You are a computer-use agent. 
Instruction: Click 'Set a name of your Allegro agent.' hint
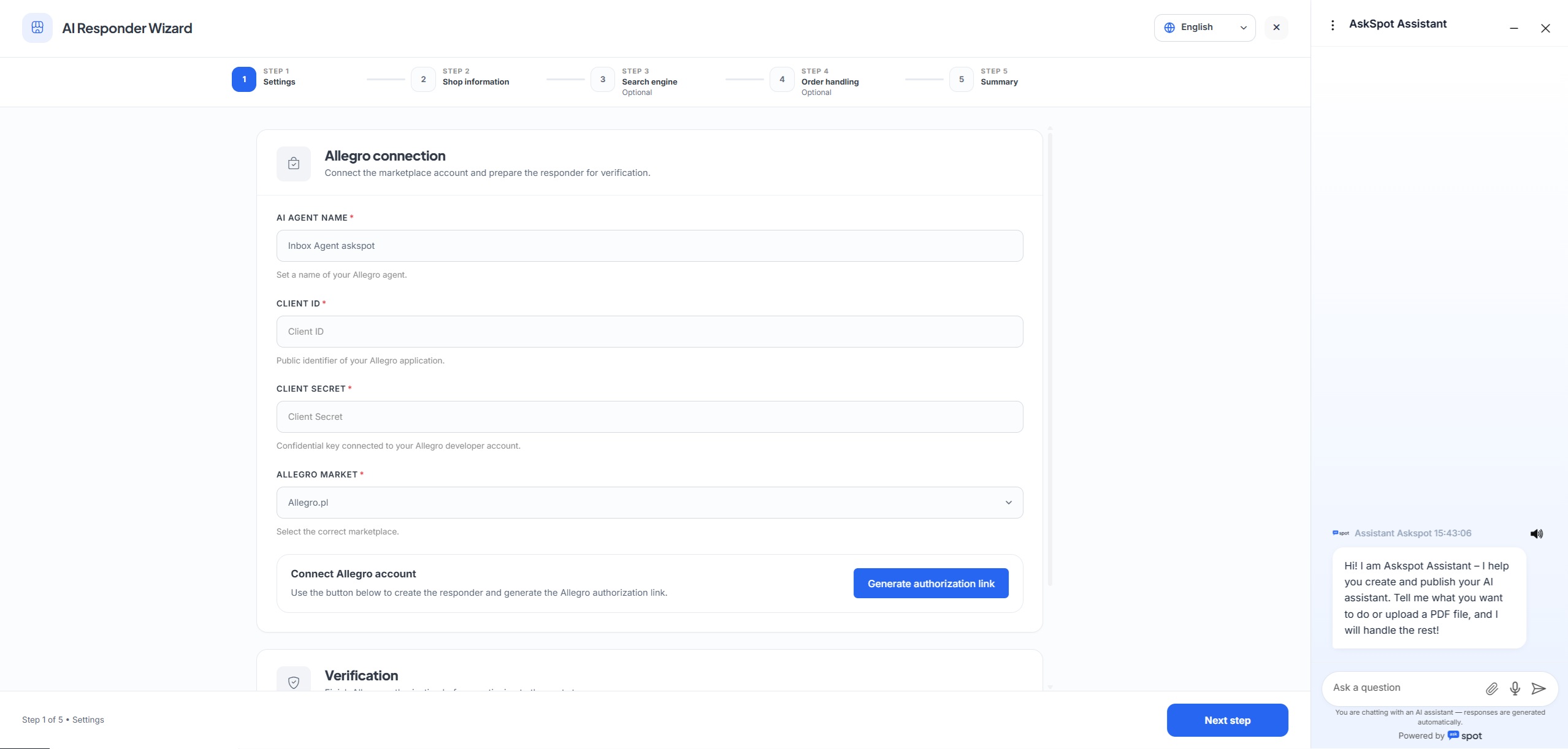click(342, 275)
